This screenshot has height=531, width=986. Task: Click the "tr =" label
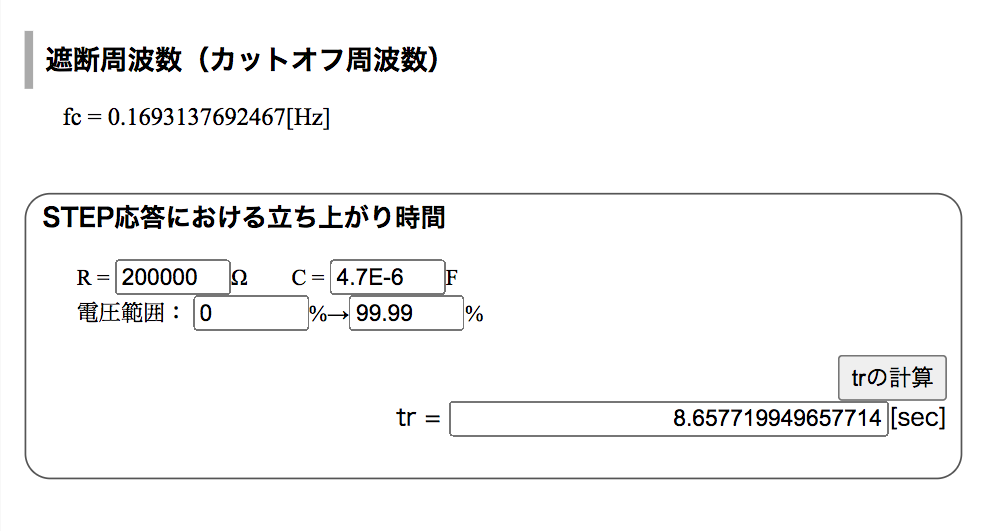tap(418, 418)
